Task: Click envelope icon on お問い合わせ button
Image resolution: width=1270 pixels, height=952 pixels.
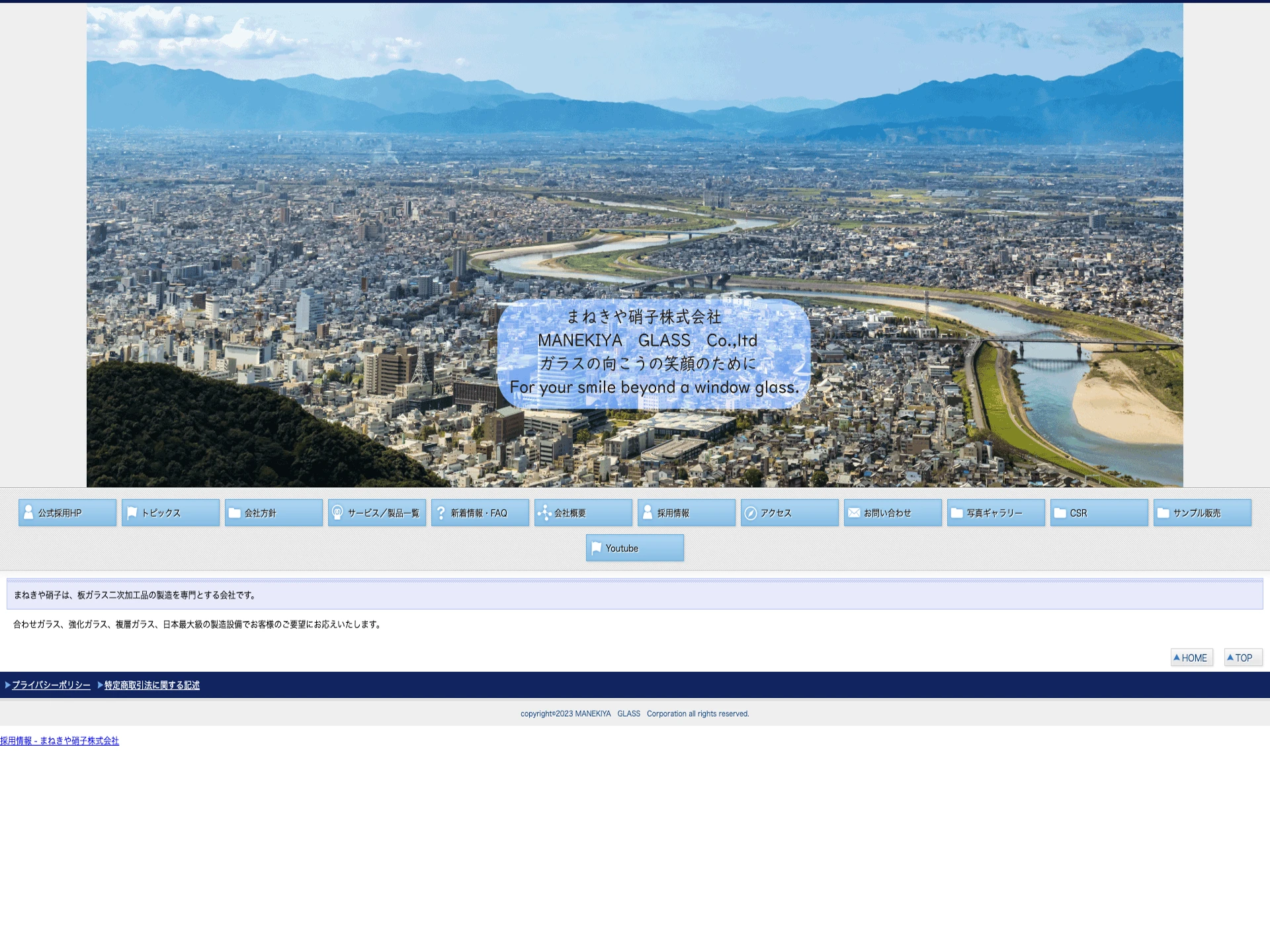Action: click(854, 512)
